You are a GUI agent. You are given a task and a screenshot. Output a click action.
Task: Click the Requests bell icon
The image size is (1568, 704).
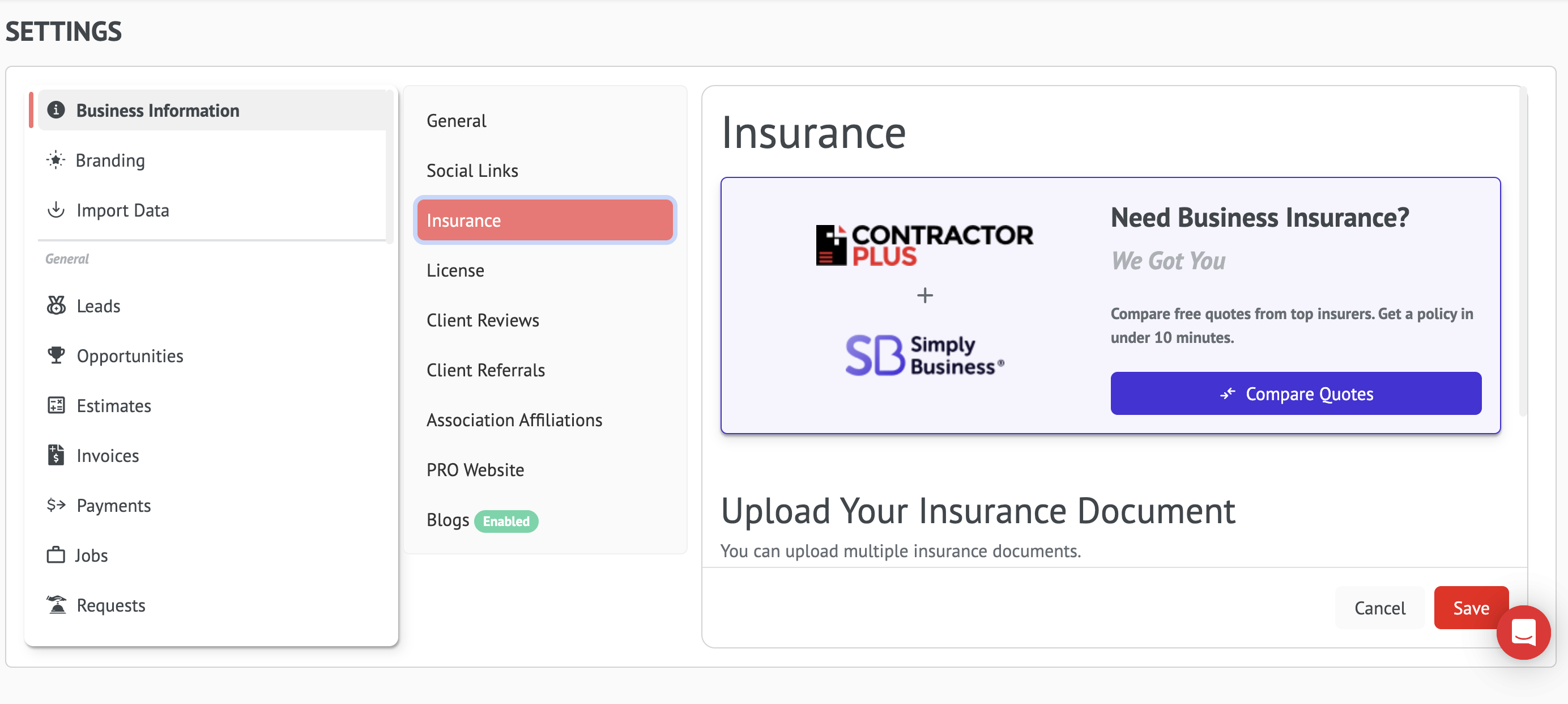pos(56,605)
